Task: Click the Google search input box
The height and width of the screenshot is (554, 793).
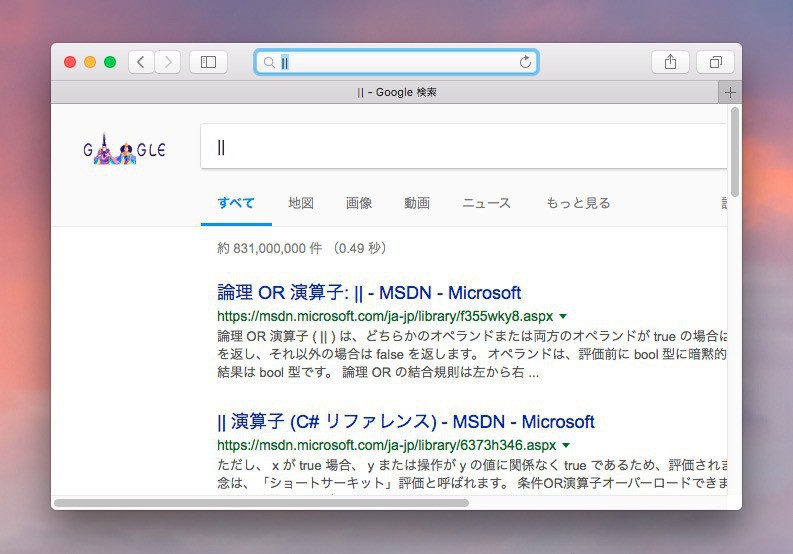Action: [x=464, y=146]
